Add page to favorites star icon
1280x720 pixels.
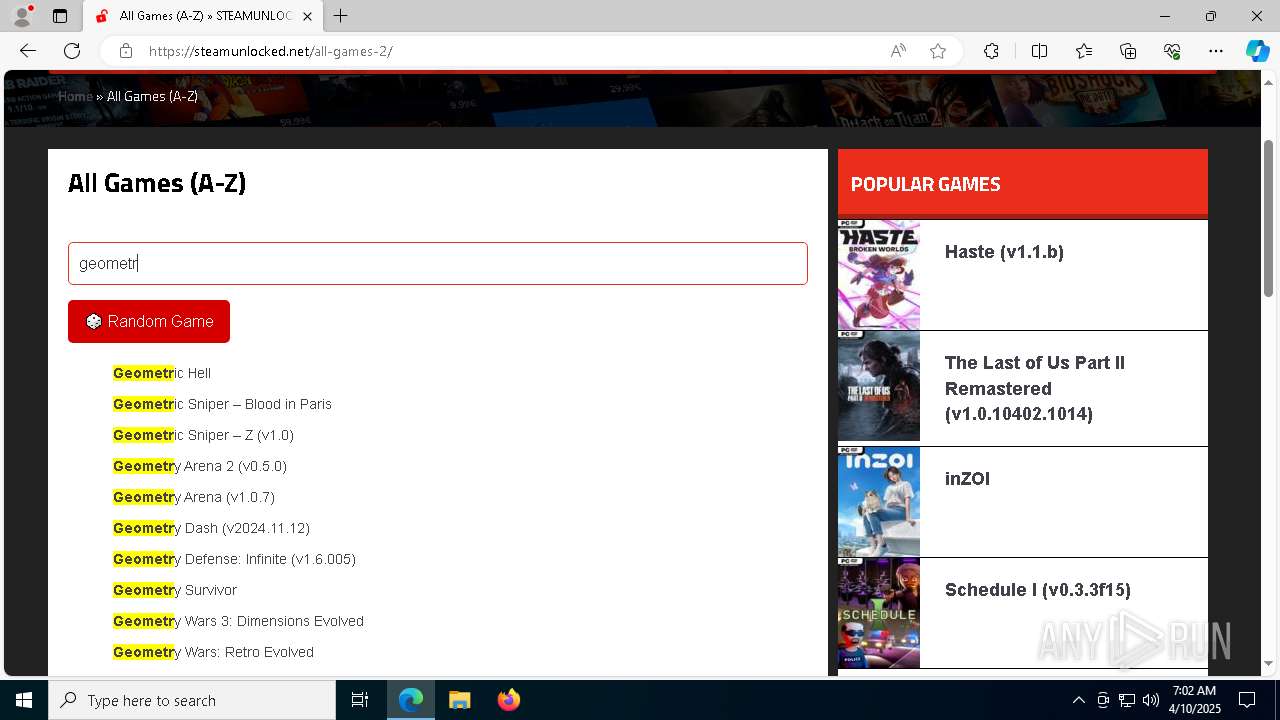938,51
